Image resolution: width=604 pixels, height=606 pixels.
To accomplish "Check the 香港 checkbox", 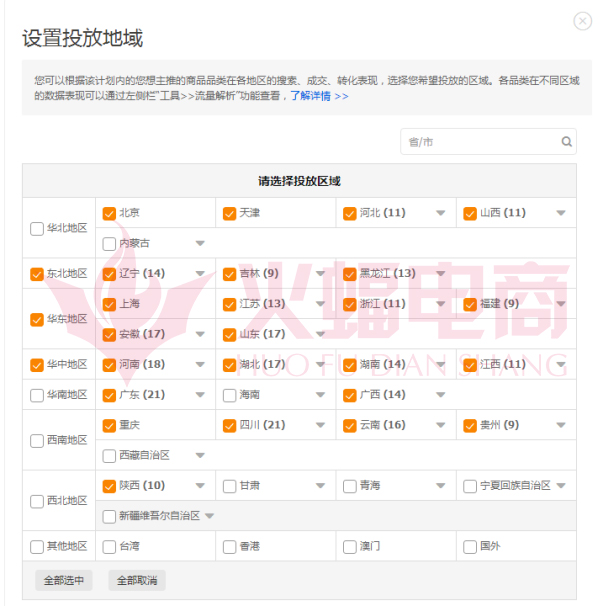I will pos(230,547).
